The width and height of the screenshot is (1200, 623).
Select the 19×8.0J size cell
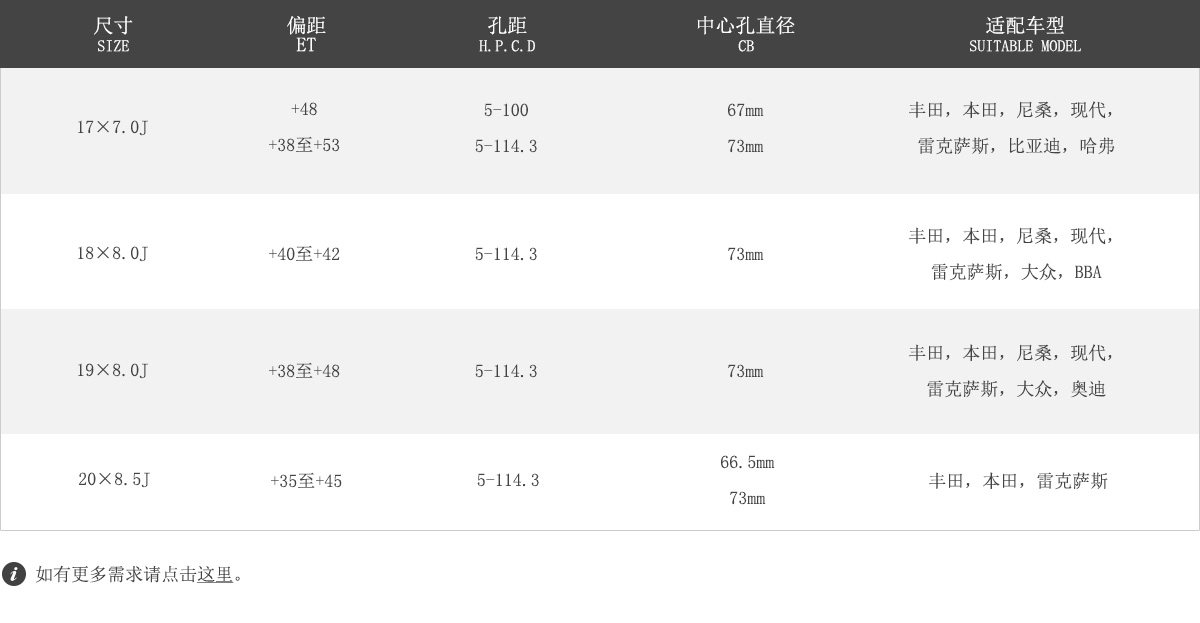click(x=113, y=370)
